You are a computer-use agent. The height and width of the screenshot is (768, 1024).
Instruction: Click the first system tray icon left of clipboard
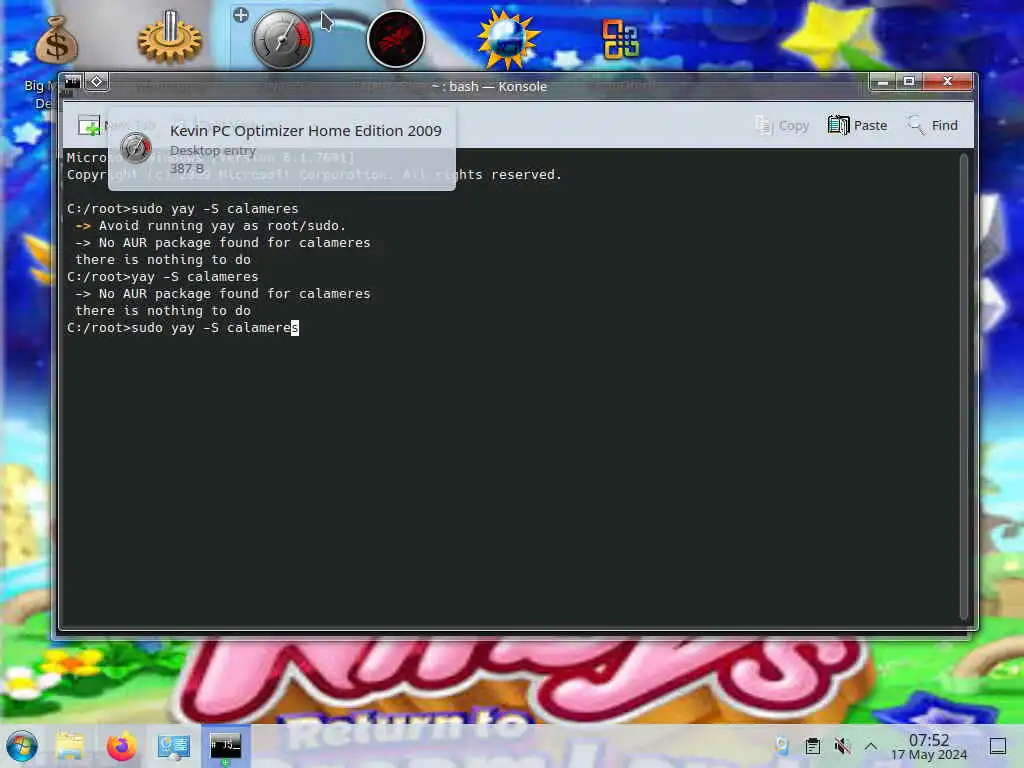[782, 746]
